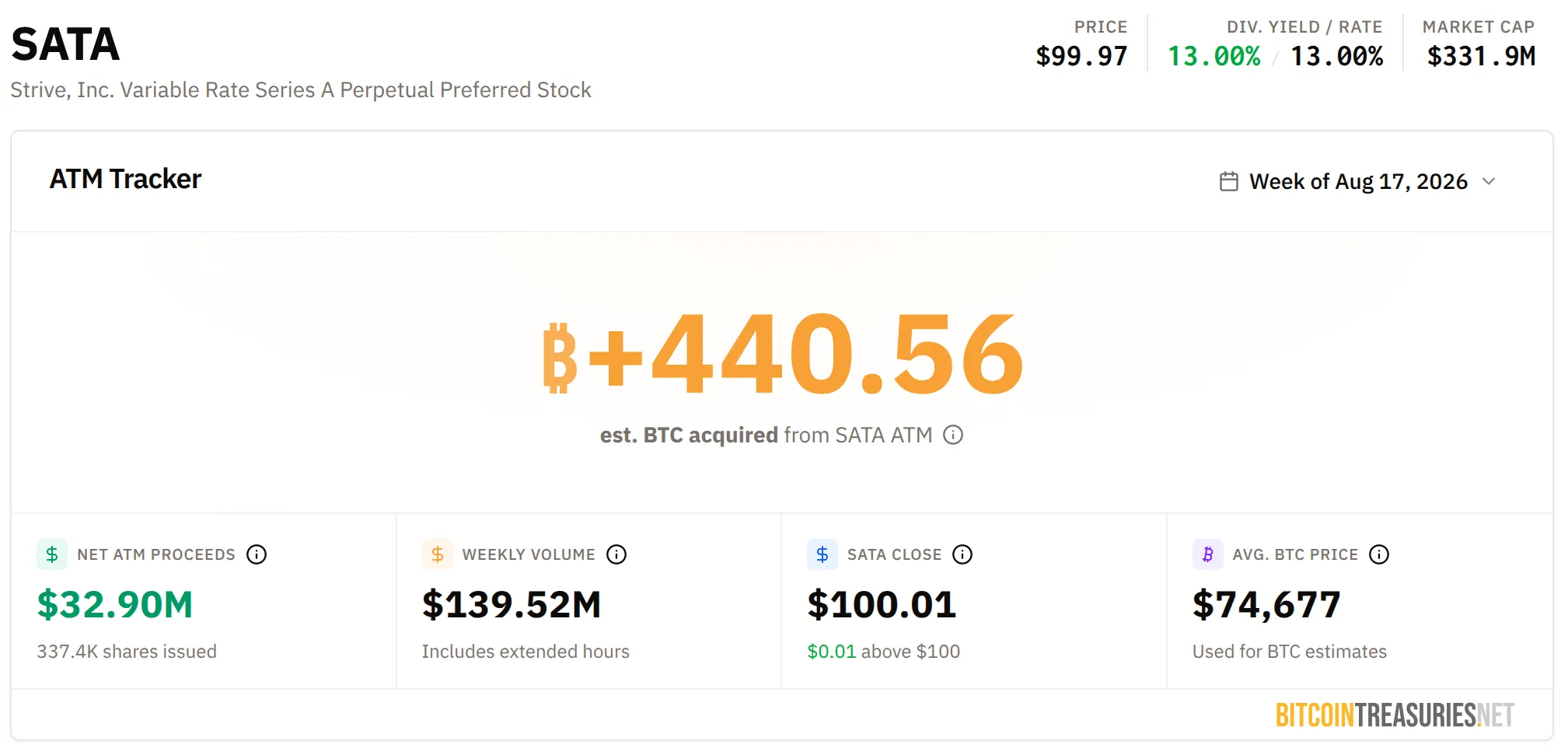Click the orange dollar icon for Weekly Volume
1568x755 pixels.
point(438,554)
